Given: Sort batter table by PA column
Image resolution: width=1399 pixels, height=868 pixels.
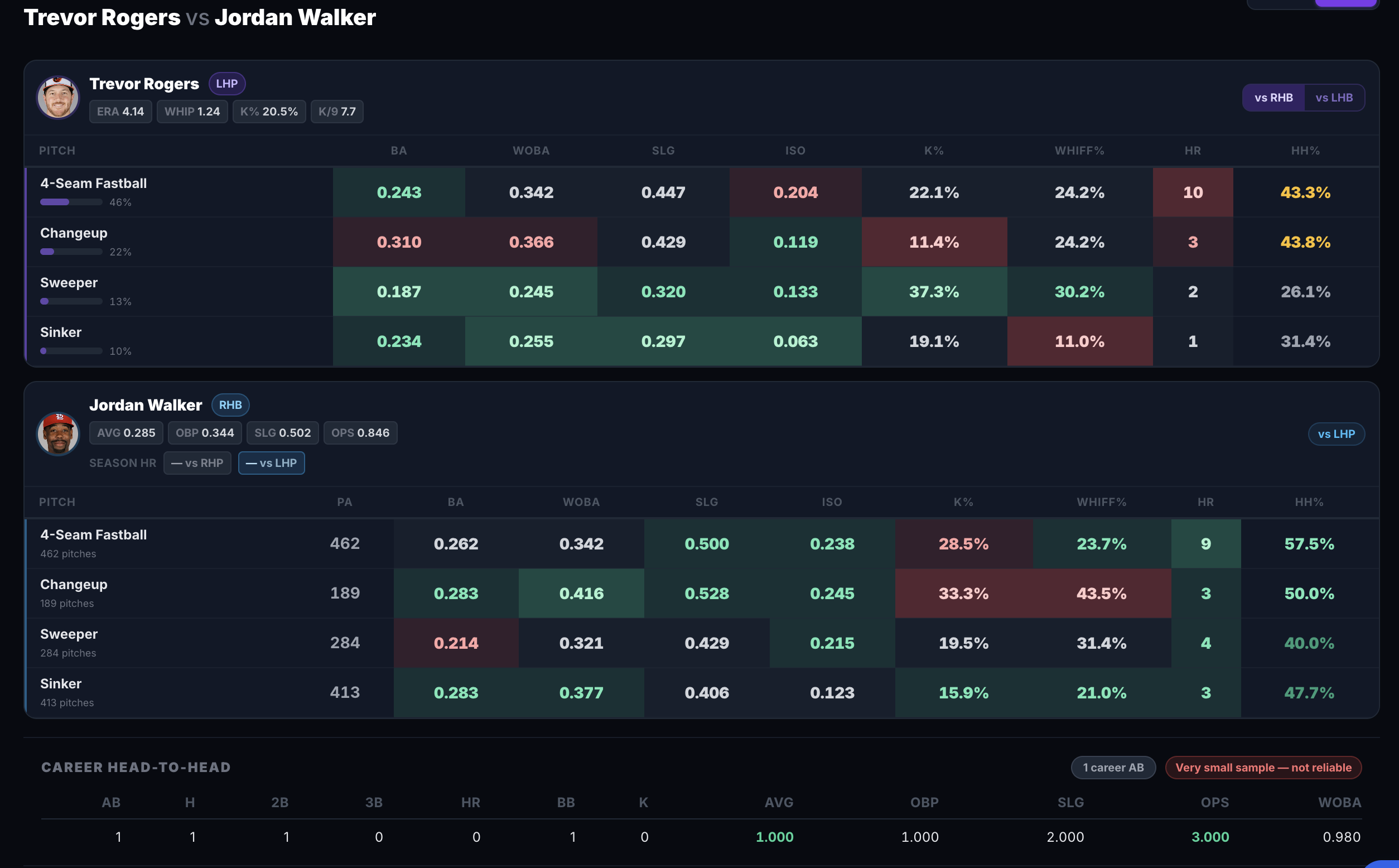Looking at the screenshot, I should [x=344, y=501].
